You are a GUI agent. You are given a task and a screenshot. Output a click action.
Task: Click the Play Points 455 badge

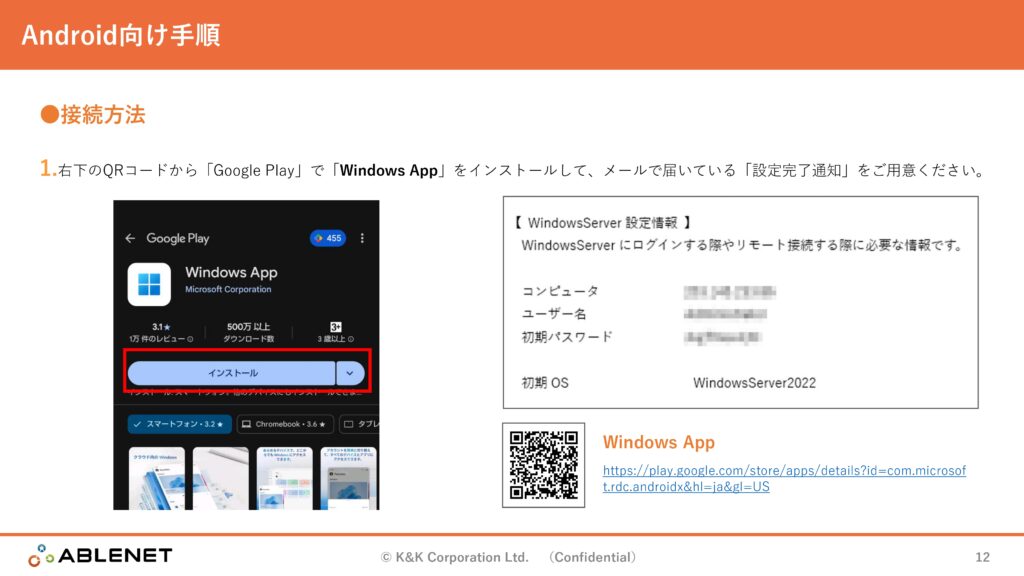327,238
